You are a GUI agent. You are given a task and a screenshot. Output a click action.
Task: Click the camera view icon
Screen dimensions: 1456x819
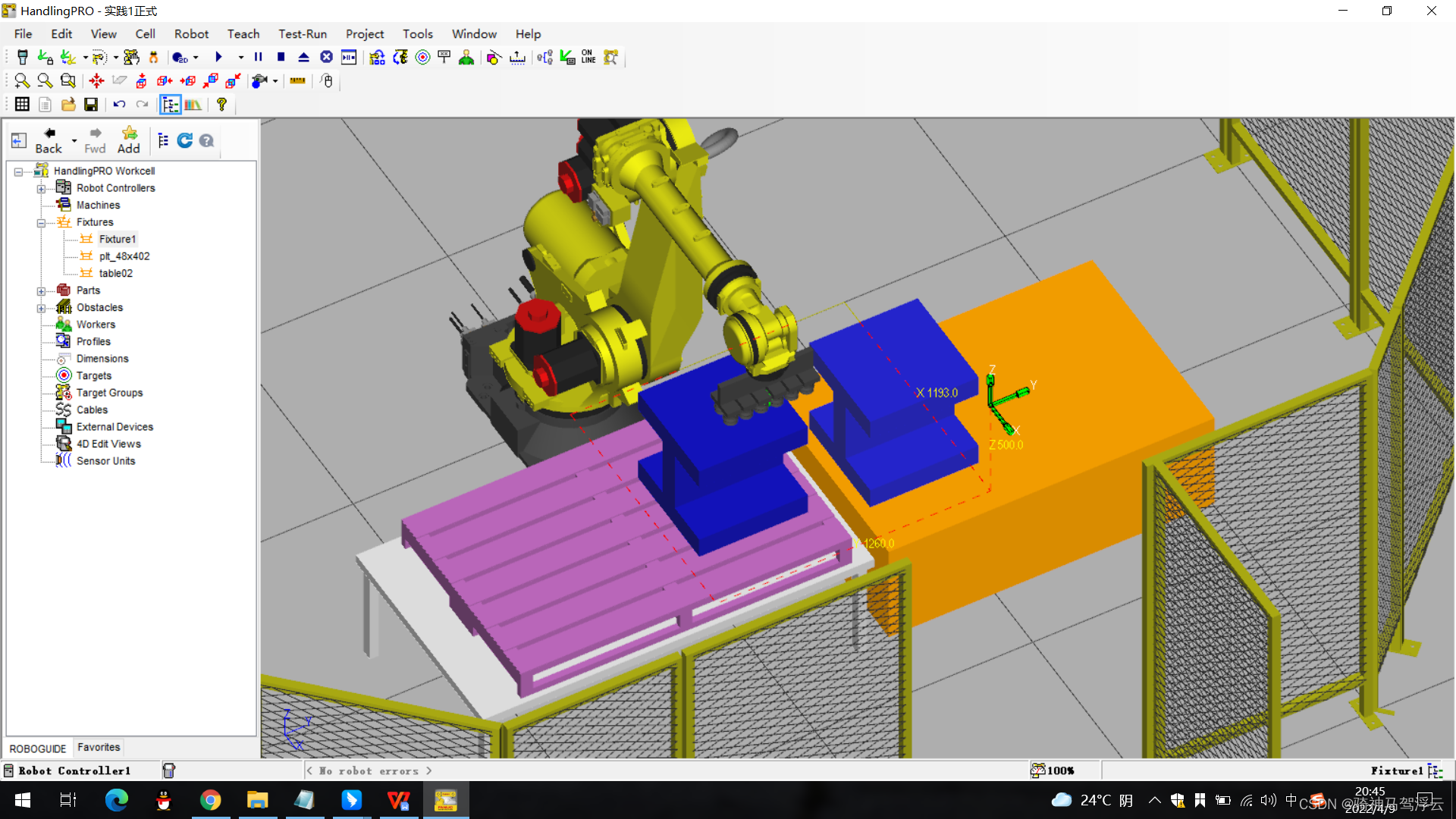coord(259,81)
